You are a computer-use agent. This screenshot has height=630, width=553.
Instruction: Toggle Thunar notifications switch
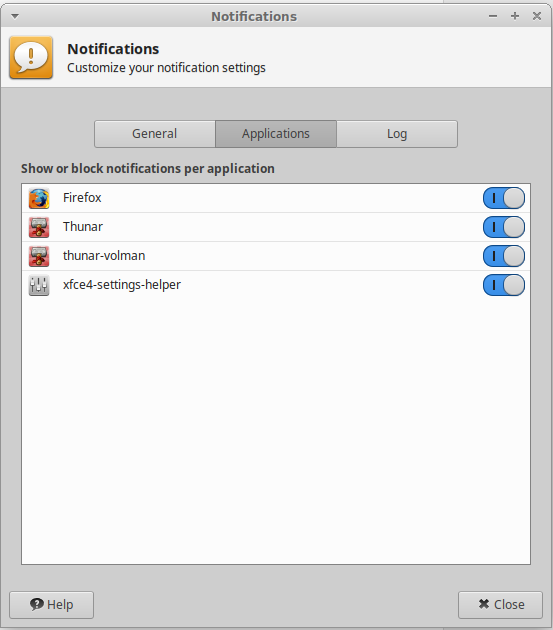504,227
